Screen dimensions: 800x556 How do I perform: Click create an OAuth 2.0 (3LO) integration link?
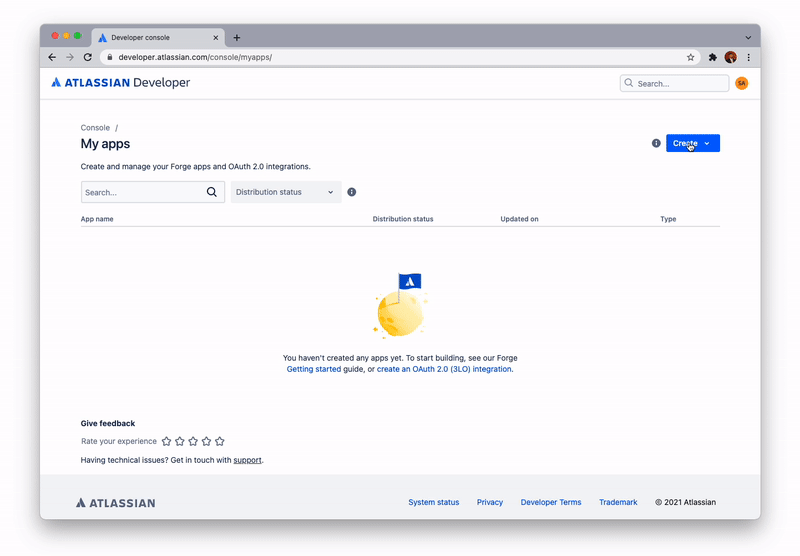(444, 369)
